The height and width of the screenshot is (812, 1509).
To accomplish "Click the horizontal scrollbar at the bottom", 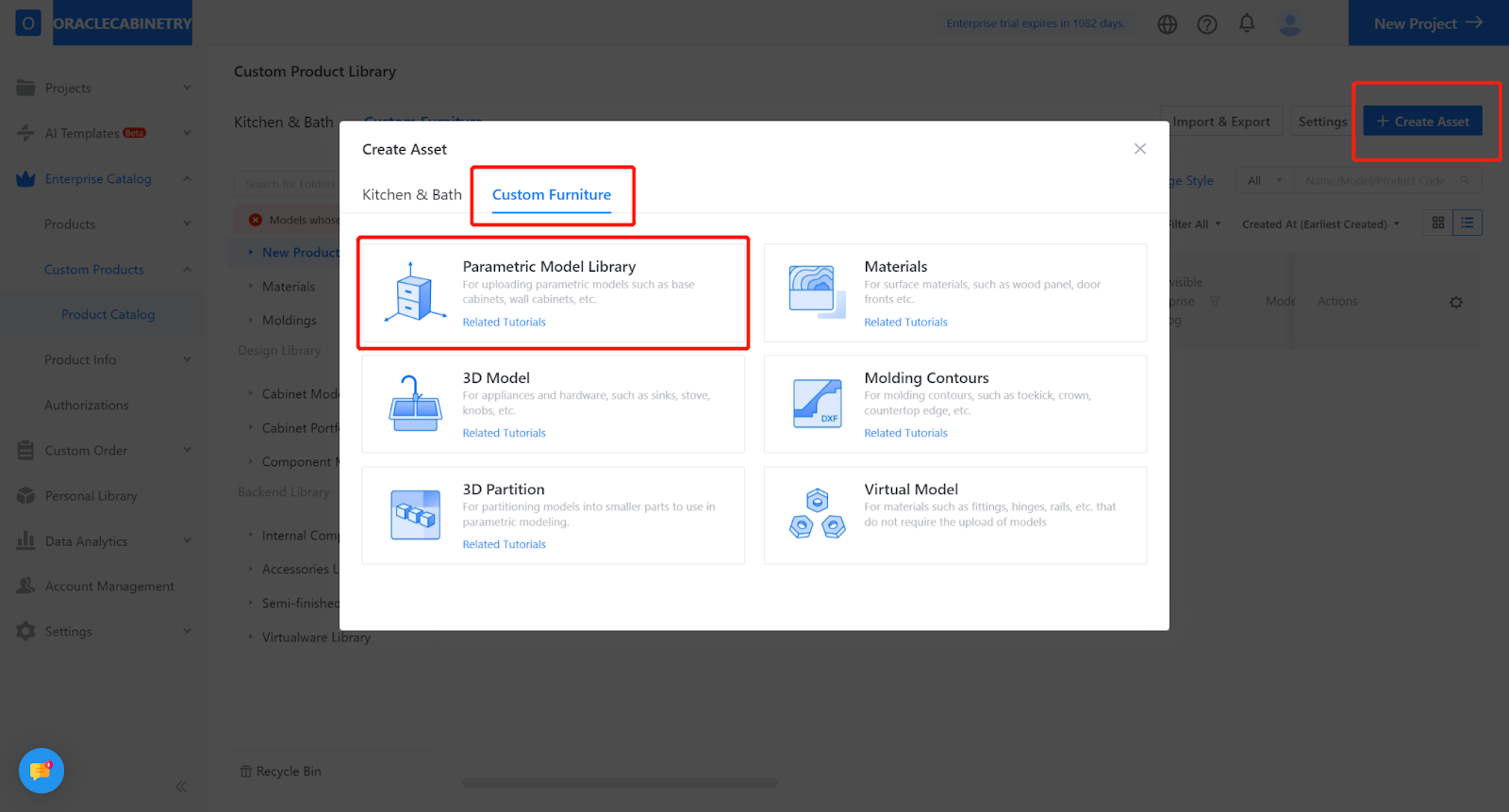I will coord(620,783).
